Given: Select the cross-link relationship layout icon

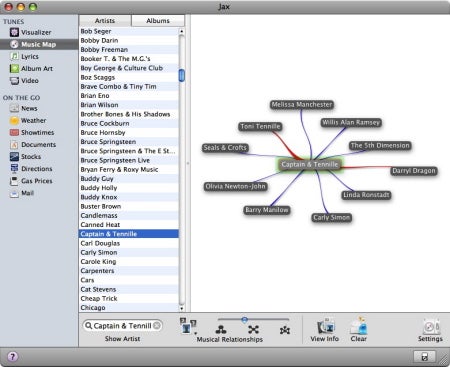Looking at the screenshot, I should click(x=253, y=330).
